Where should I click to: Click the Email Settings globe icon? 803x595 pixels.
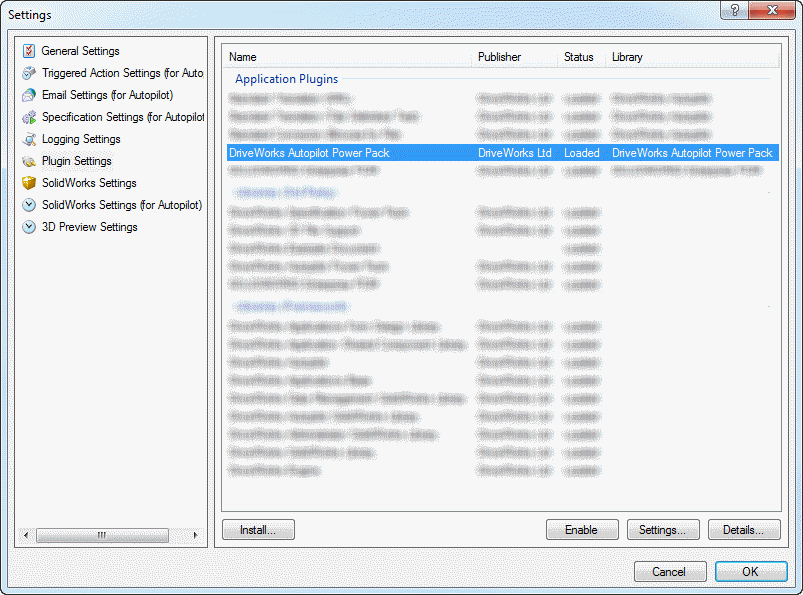click(x=29, y=95)
